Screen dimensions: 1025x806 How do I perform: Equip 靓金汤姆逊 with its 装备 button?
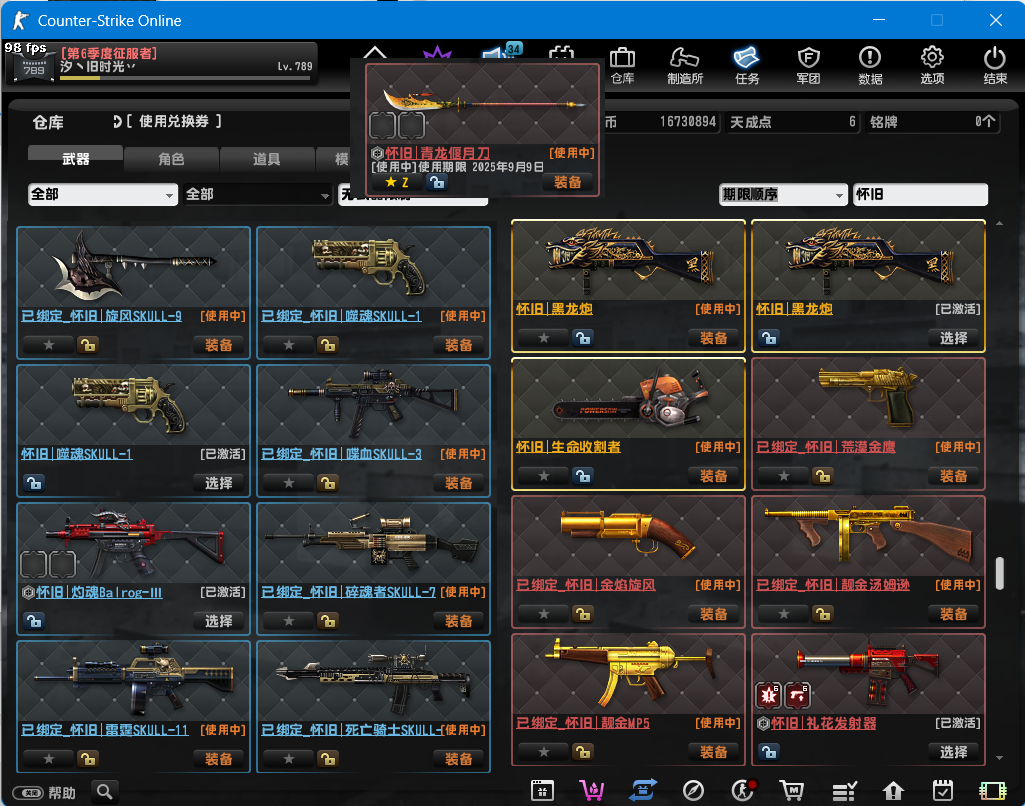[x=953, y=614]
